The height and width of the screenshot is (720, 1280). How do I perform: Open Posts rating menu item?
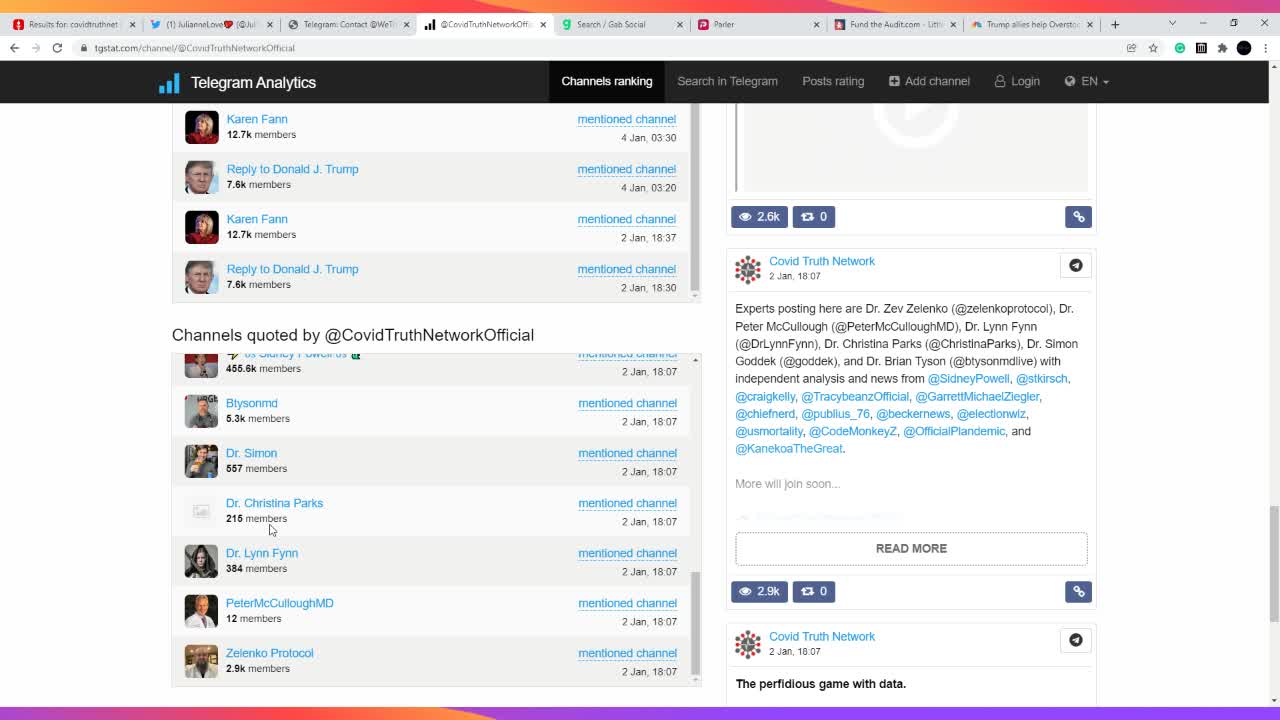(x=833, y=82)
